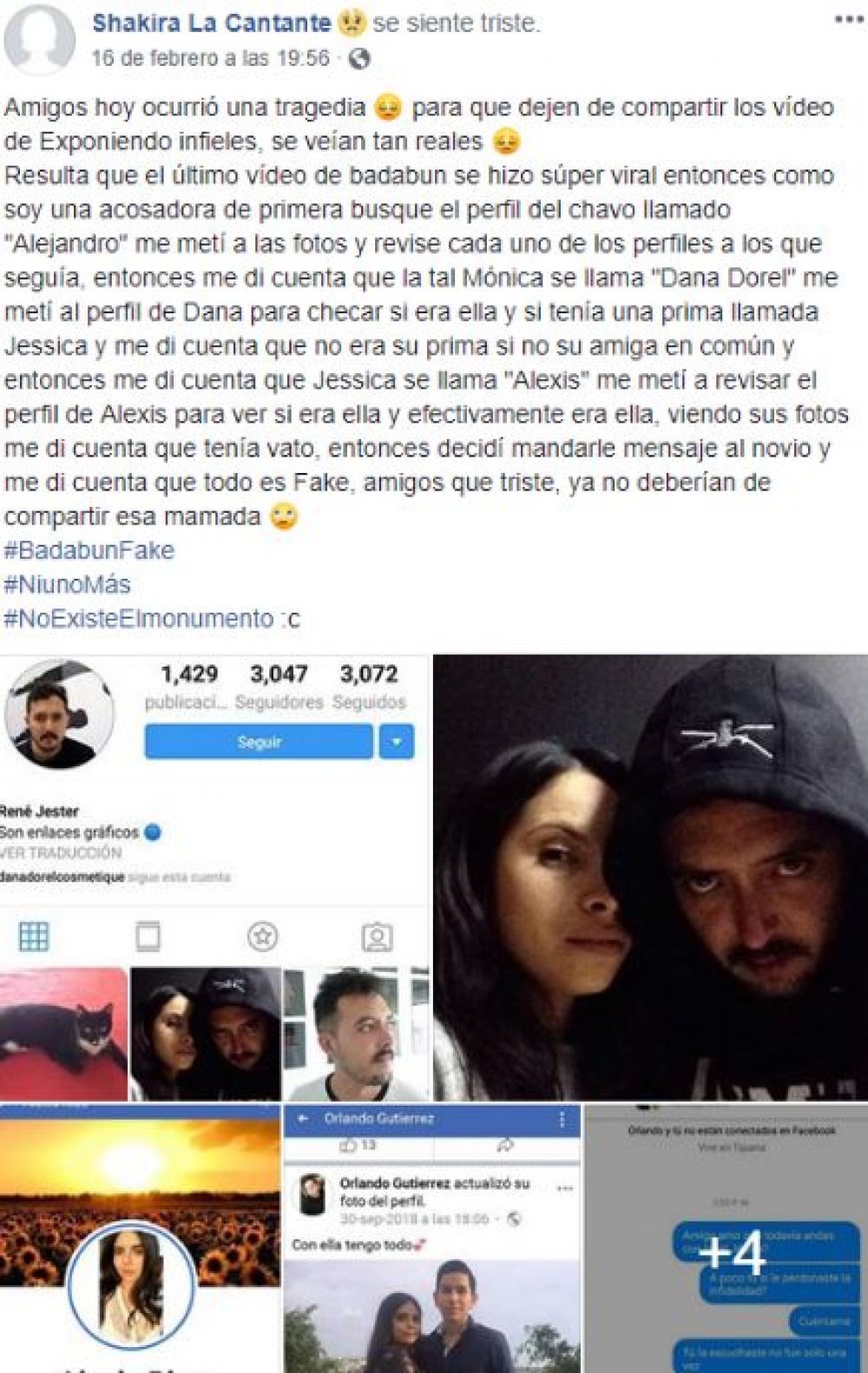The width and height of the screenshot is (868, 1373).
Task: Expand the dropdown arrow next to Seguir
Action: pos(397,743)
